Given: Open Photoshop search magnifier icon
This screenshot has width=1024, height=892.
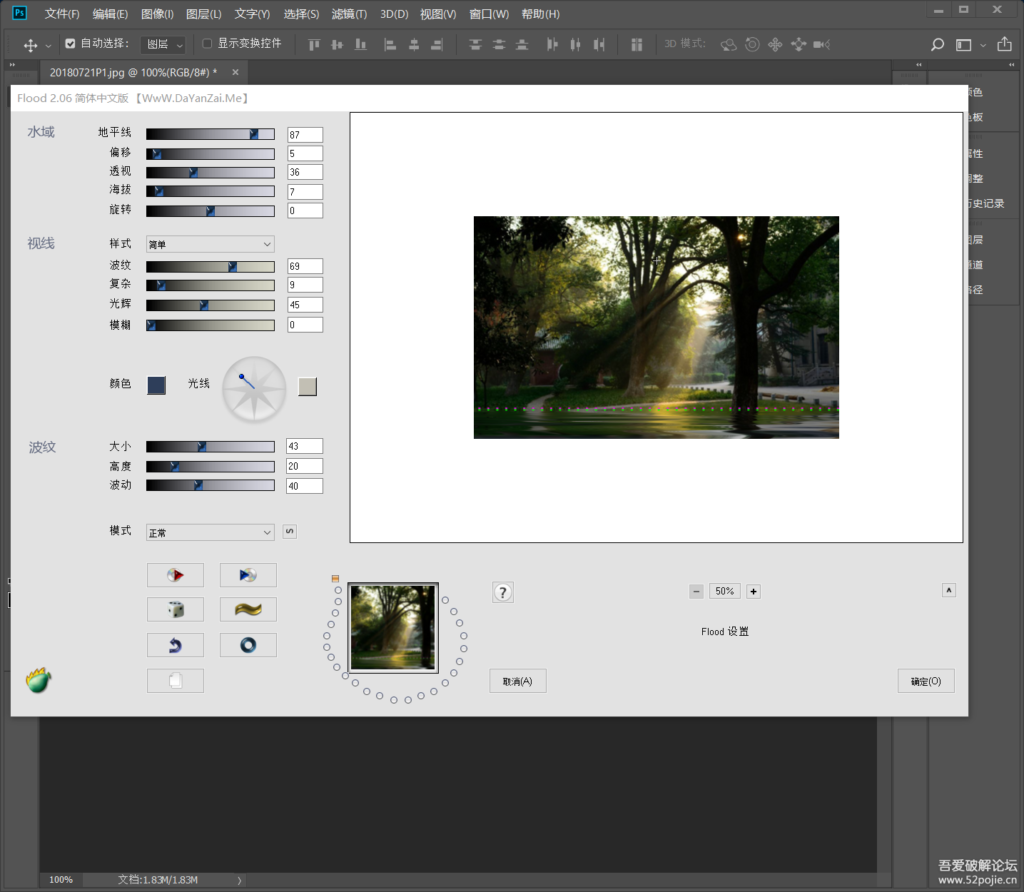Looking at the screenshot, I should 937,44.
